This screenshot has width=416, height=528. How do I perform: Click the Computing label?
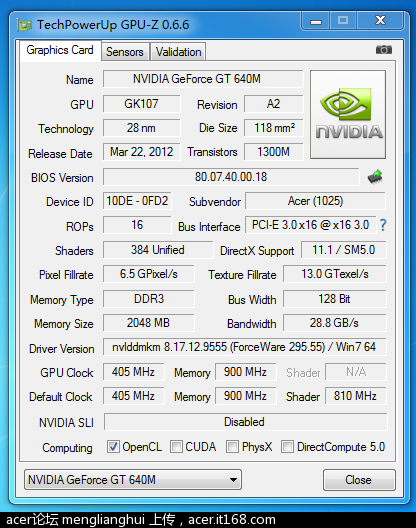click(67, 448)
